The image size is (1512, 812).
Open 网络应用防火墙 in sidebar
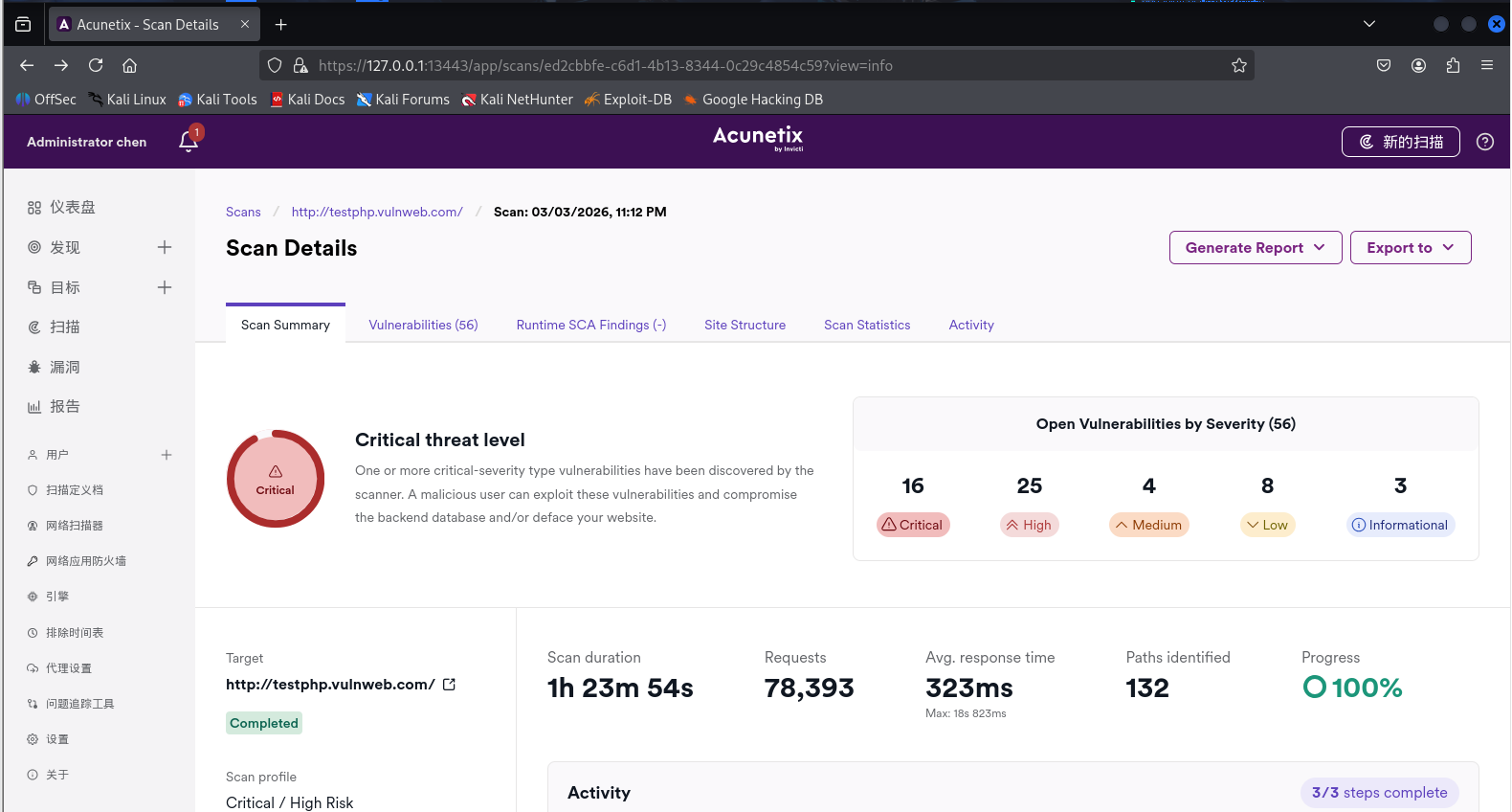[77, 561]
